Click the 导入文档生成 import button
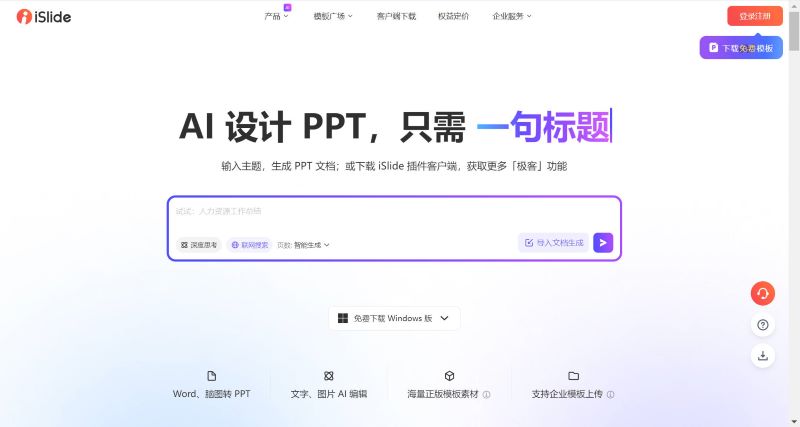Viewport: 800px width, 427px height. (552, 243)
